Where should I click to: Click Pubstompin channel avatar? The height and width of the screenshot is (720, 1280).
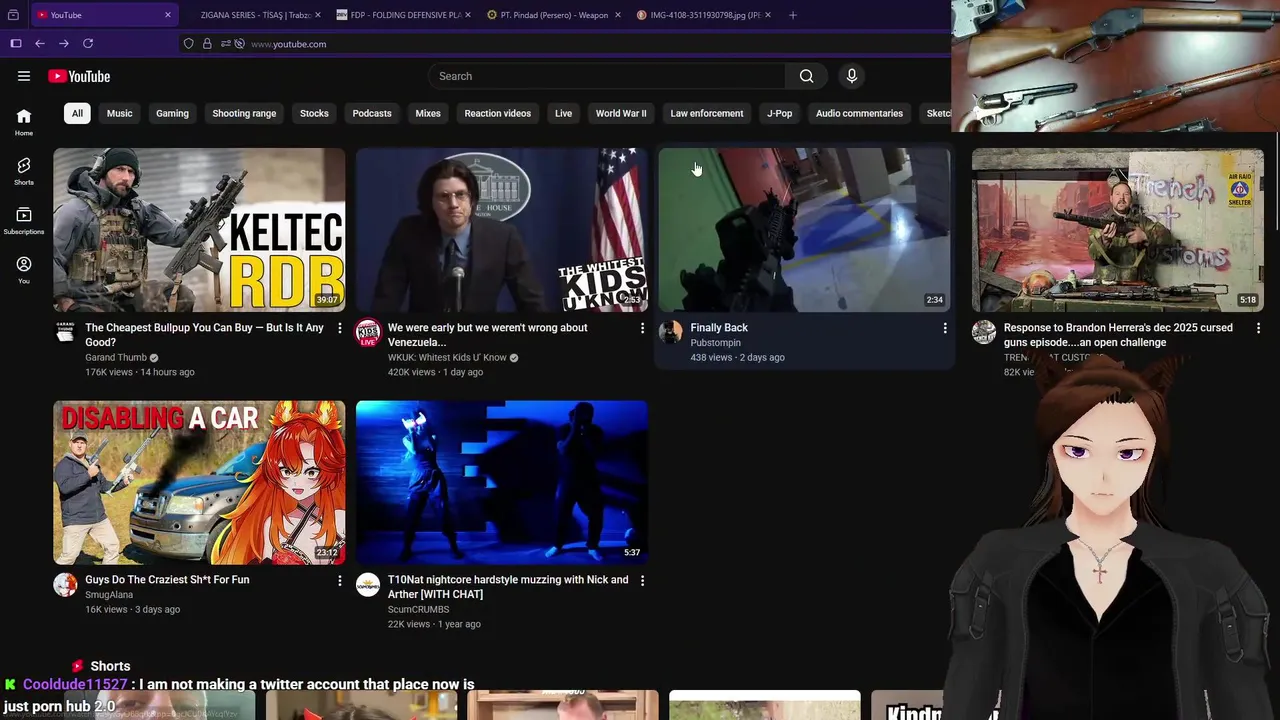point(671,332)
